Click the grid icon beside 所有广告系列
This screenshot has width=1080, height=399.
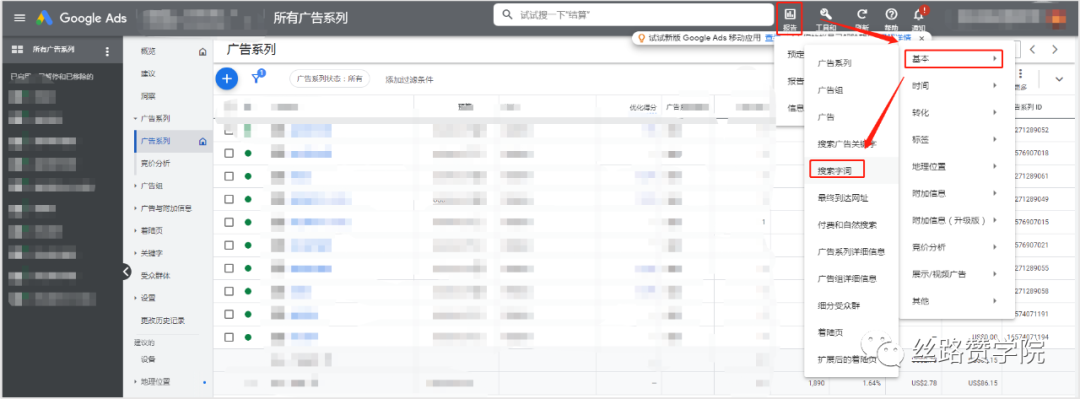pos(18,50)
